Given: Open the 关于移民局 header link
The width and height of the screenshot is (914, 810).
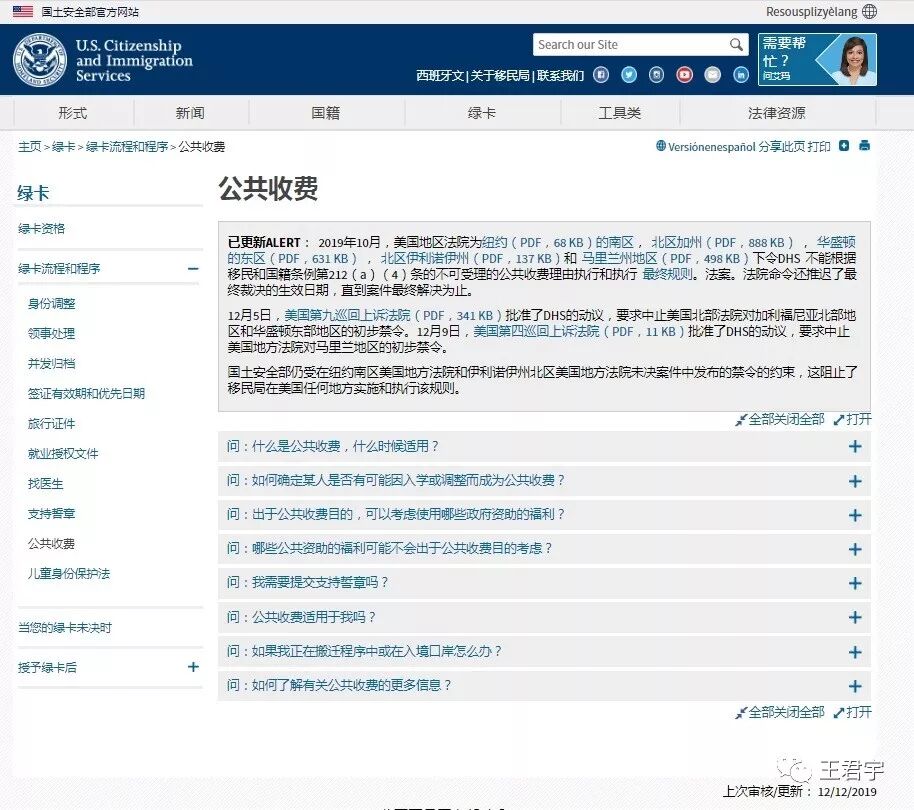Looking at the screenshot, I should pos(500,75).
